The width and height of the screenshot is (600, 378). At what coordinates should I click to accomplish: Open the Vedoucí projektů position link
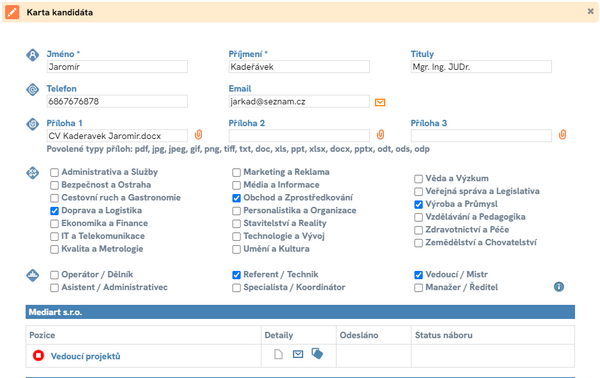click(86, 356)
